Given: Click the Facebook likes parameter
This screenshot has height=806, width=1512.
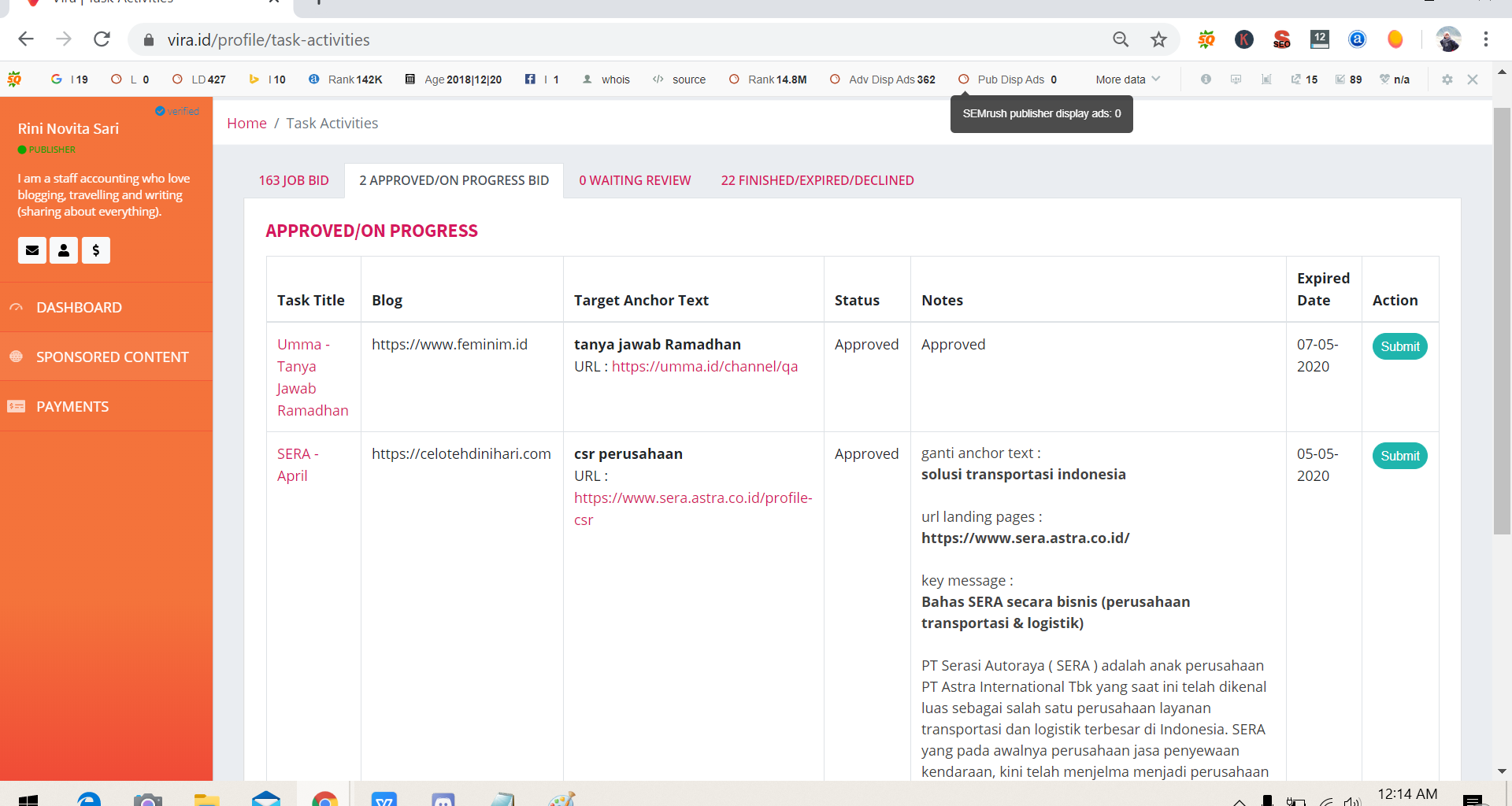Looking at the screenshot, I should pyautogui.click(x=542, y=79).
